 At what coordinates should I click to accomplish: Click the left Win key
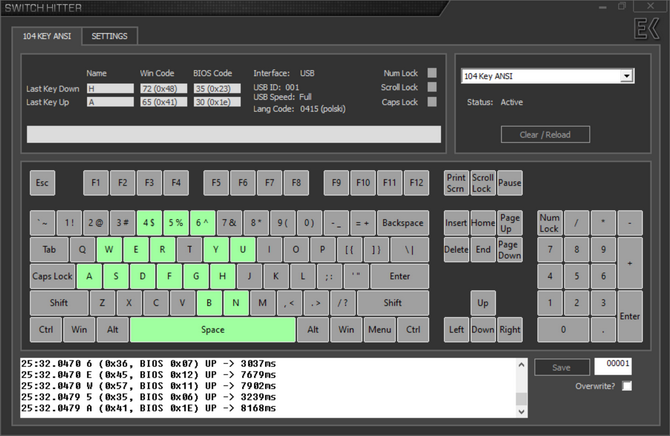click(x=79, y=330)
